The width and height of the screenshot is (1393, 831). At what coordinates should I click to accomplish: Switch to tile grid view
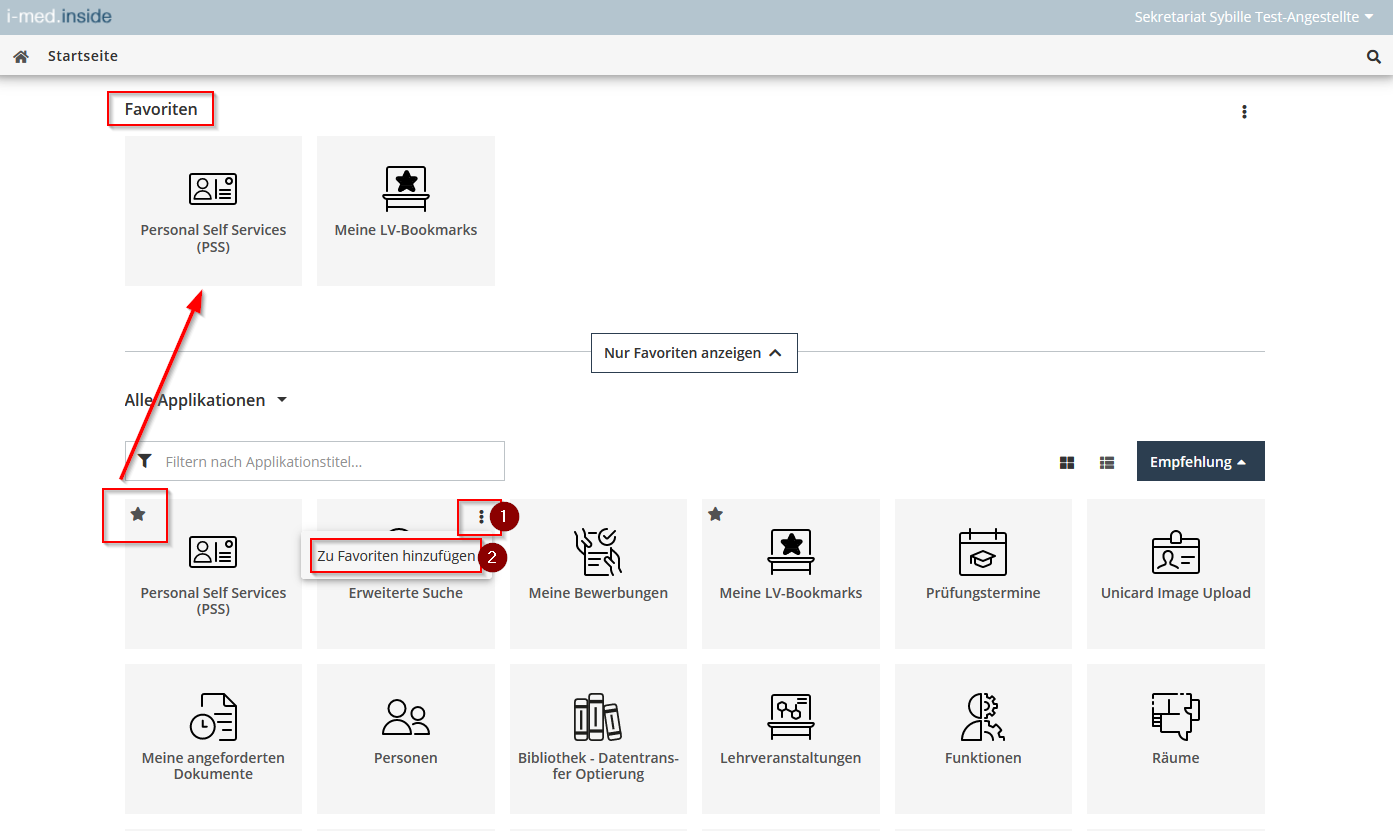1067,462
